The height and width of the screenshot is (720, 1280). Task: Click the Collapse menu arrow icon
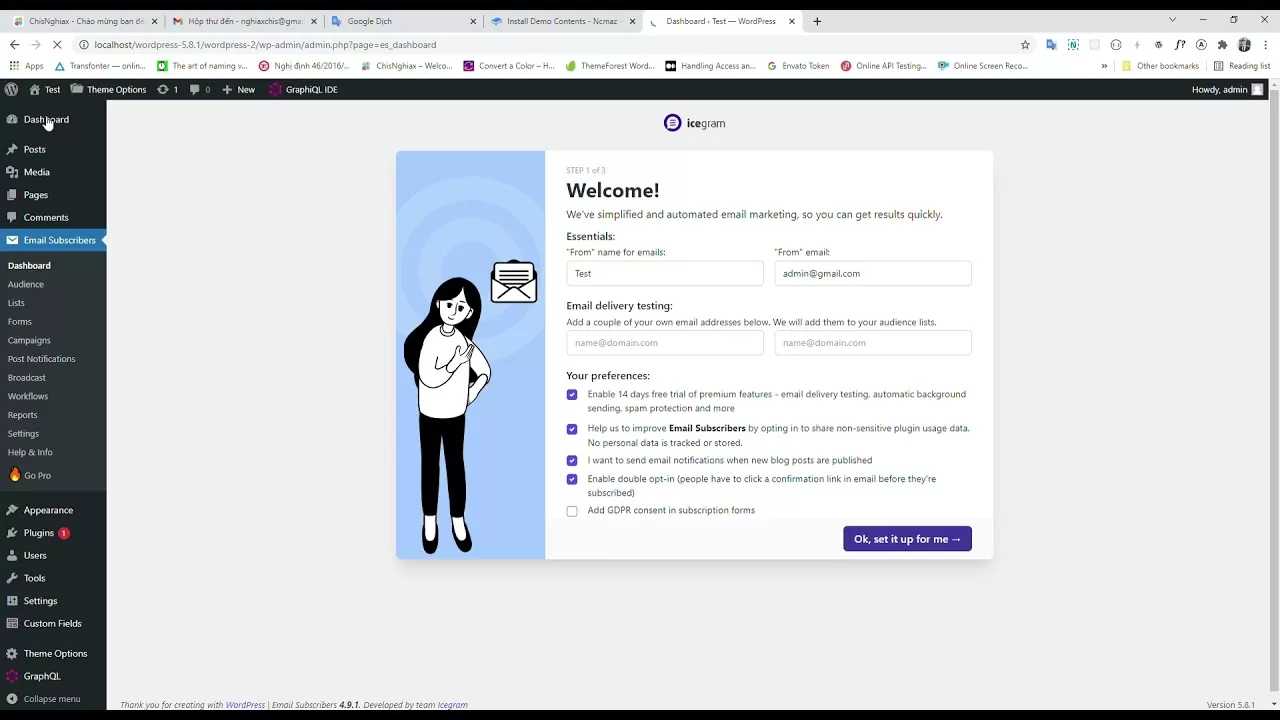12,699
